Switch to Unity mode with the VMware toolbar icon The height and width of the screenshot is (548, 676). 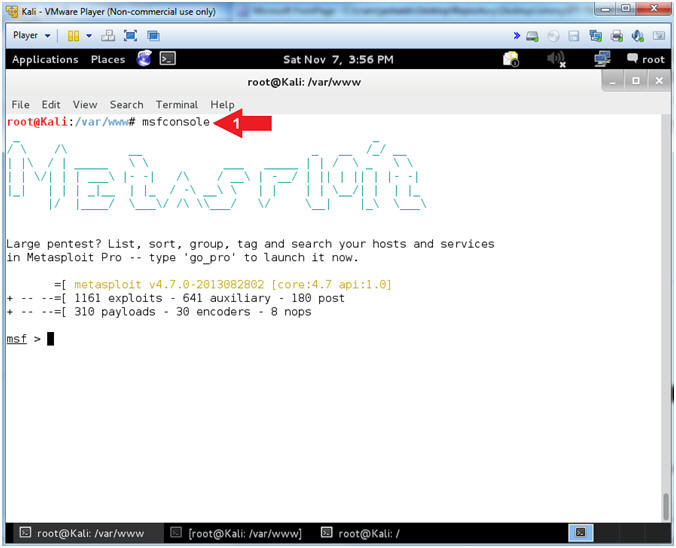(x=153, y=36)
